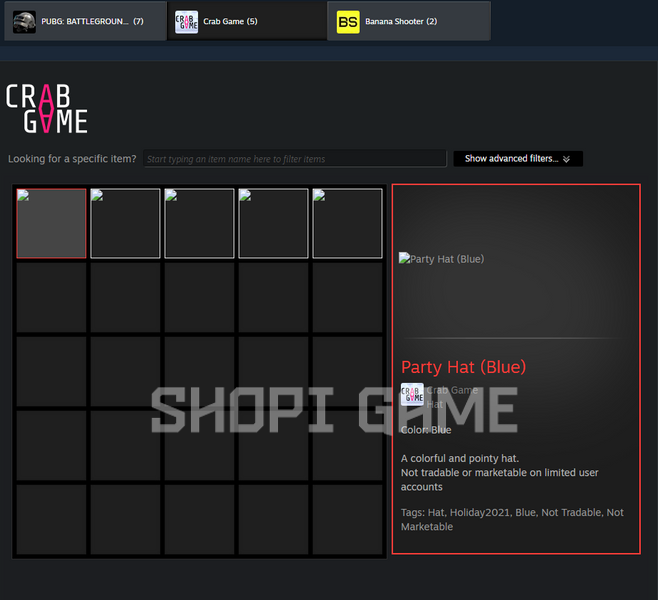Screen dimensions: 658x600
Task: Click the 'A colorful and pointy hat.' description
Action: (460, 458)
